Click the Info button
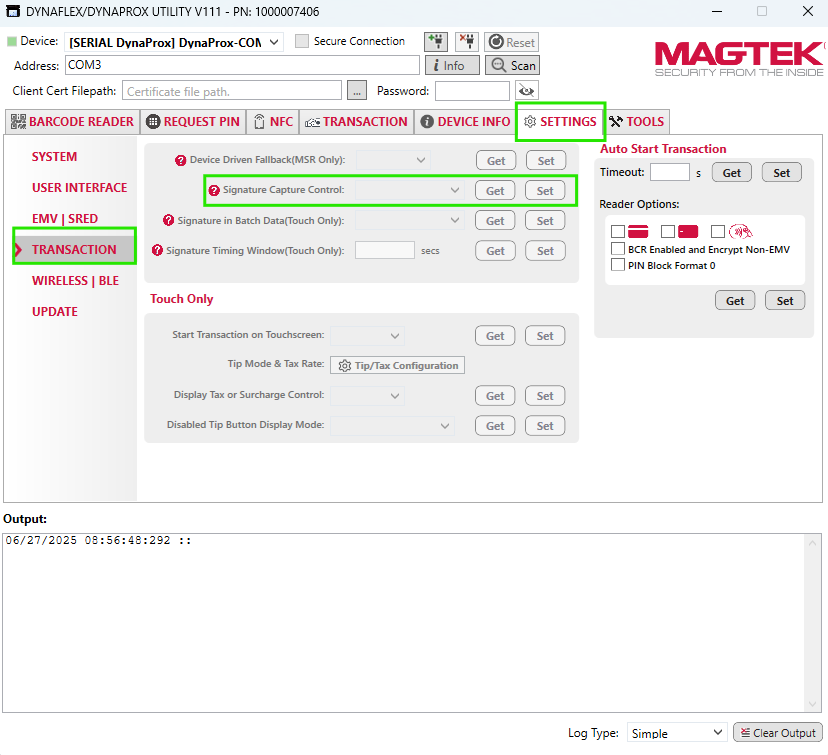This screenshot has width=828, height=755. point(452,65)
